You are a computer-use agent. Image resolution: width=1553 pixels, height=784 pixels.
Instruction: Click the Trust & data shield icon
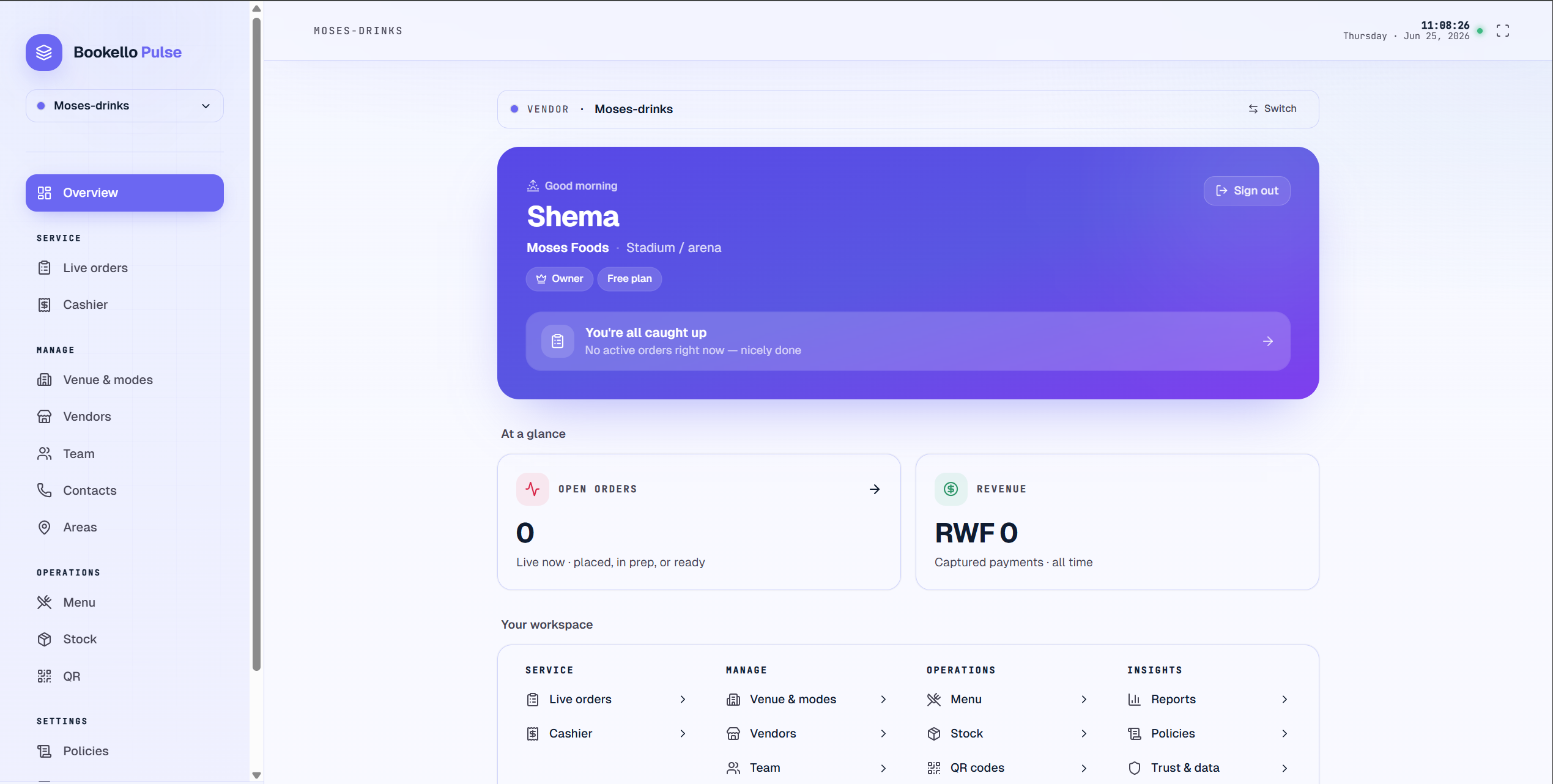1135,768
